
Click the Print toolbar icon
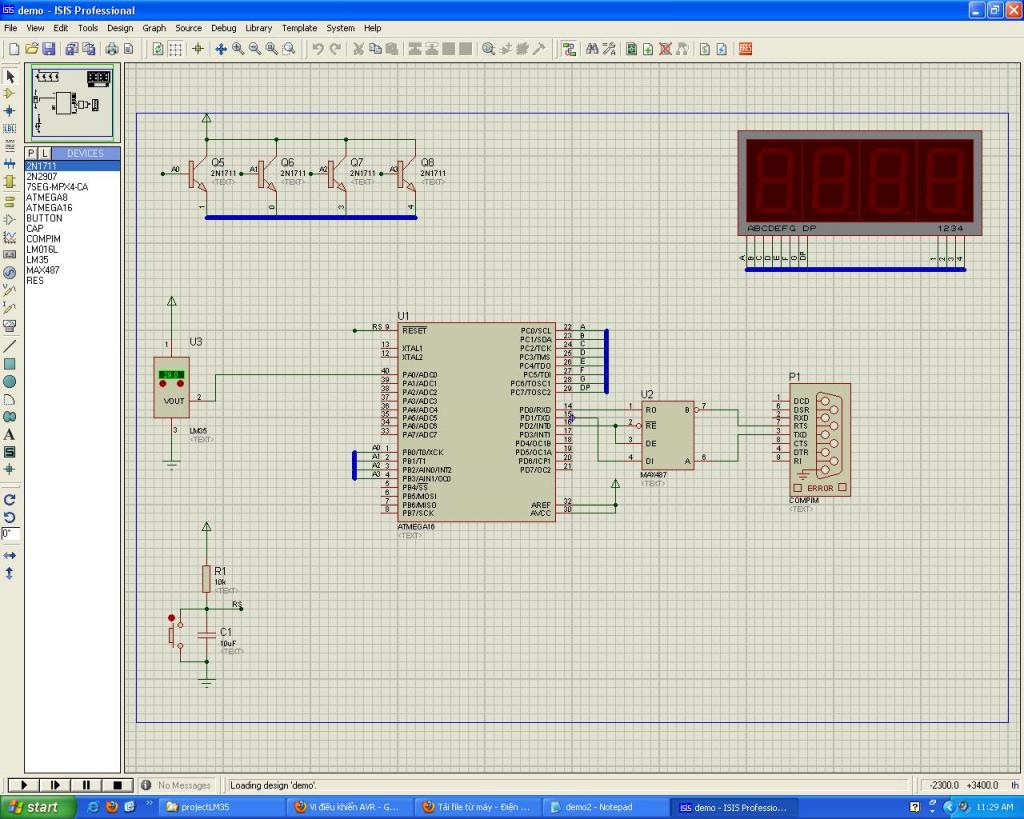(x=112, y=48)
